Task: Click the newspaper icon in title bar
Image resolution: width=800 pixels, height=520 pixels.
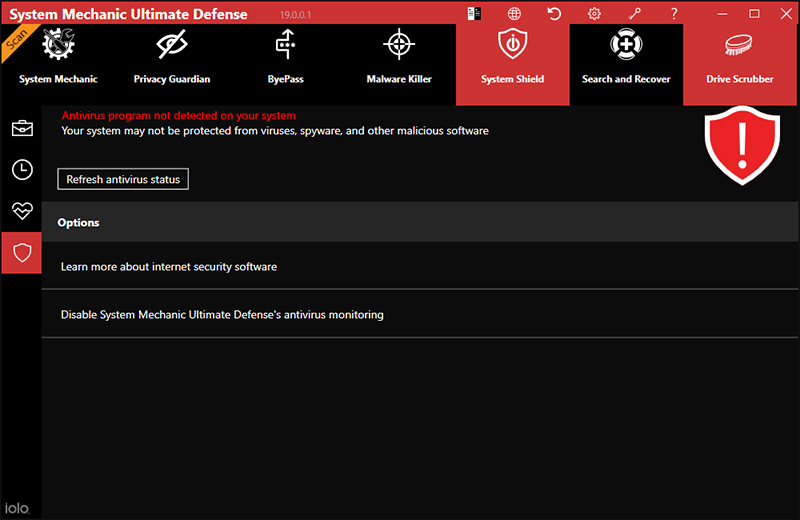Action: point(474,14)
